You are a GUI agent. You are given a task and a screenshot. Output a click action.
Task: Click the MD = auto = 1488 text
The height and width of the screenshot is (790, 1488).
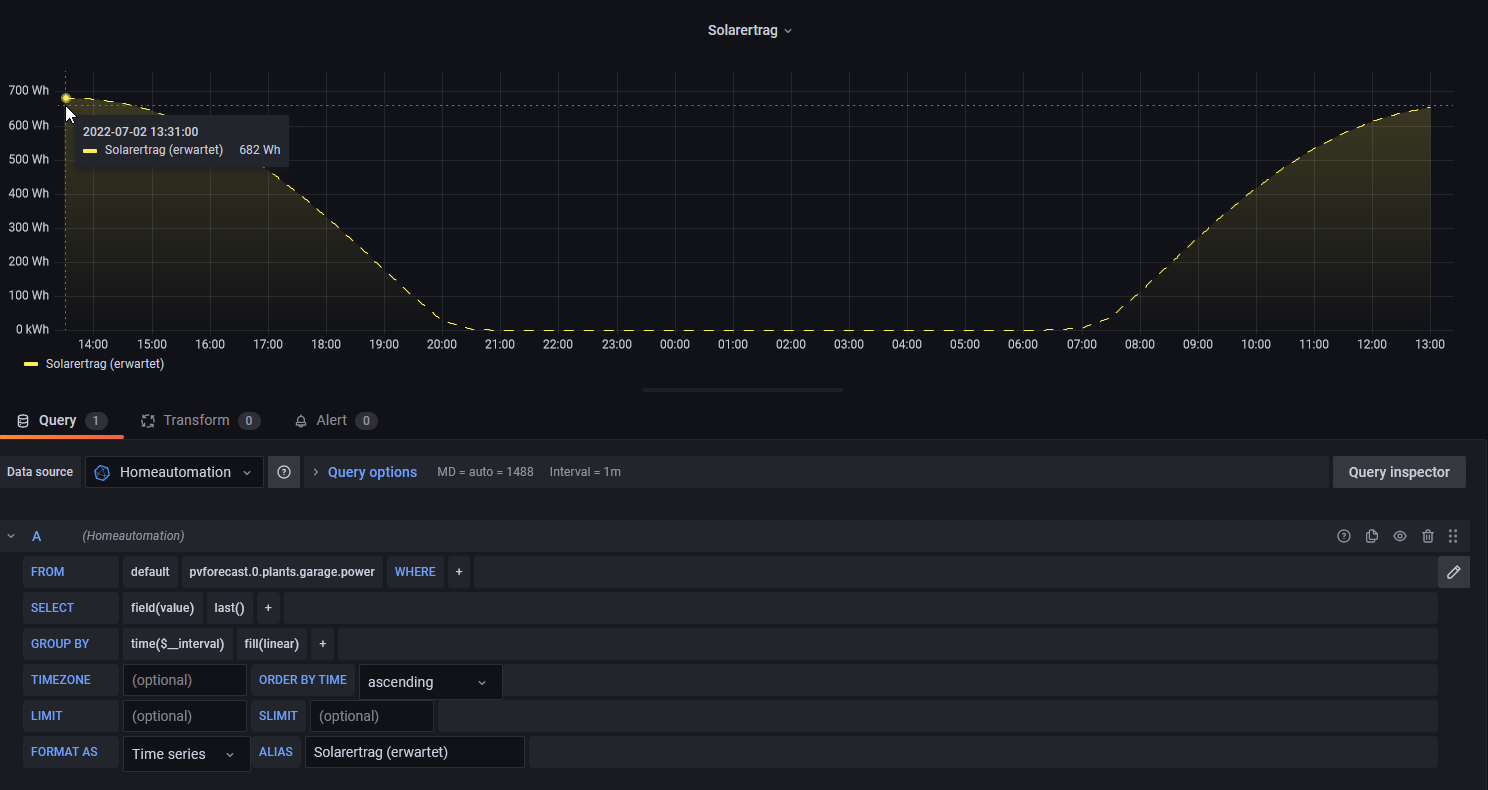[x=485, y=472]
